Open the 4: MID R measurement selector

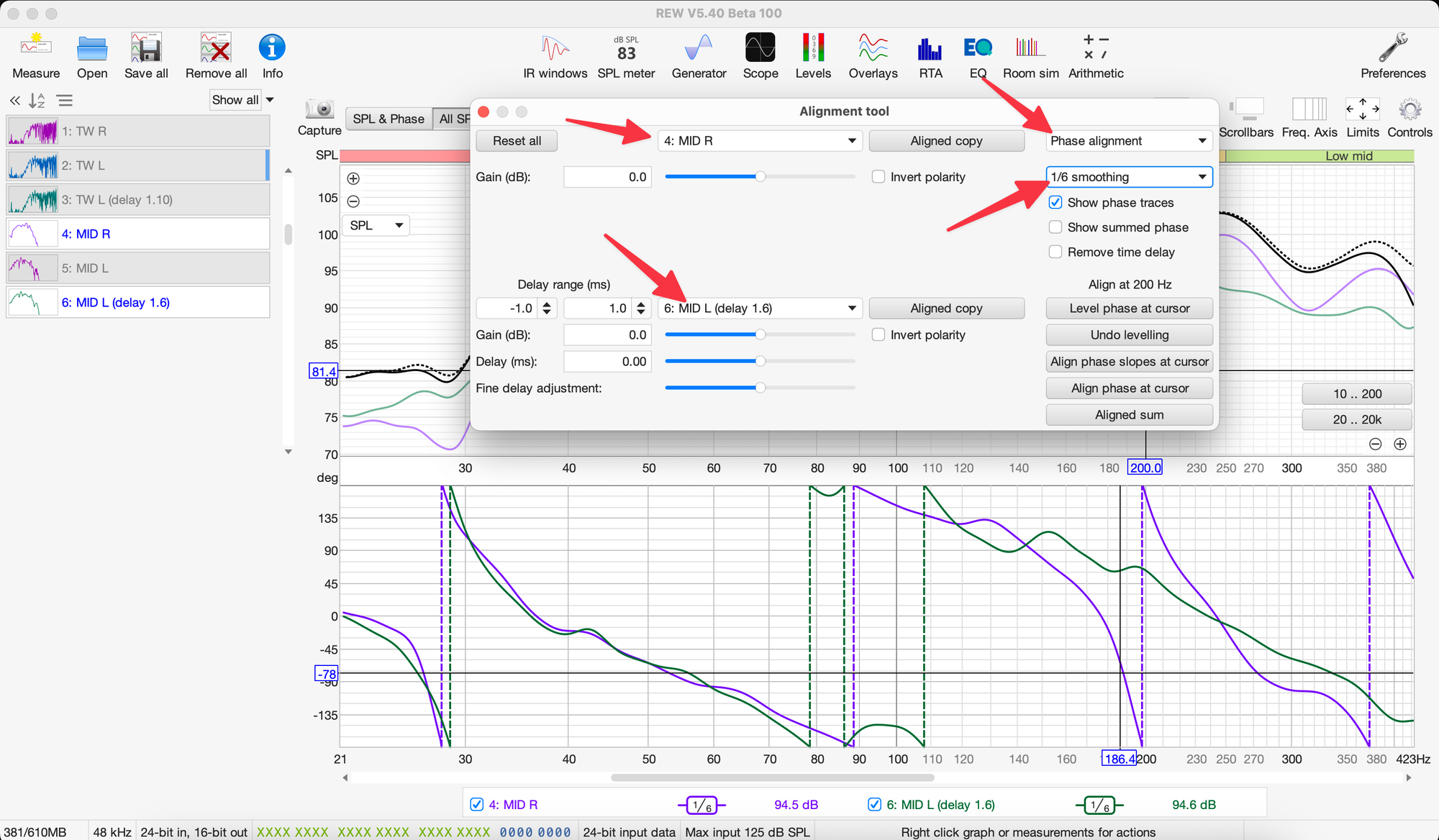pyautogui.click(x=759, y=141)
